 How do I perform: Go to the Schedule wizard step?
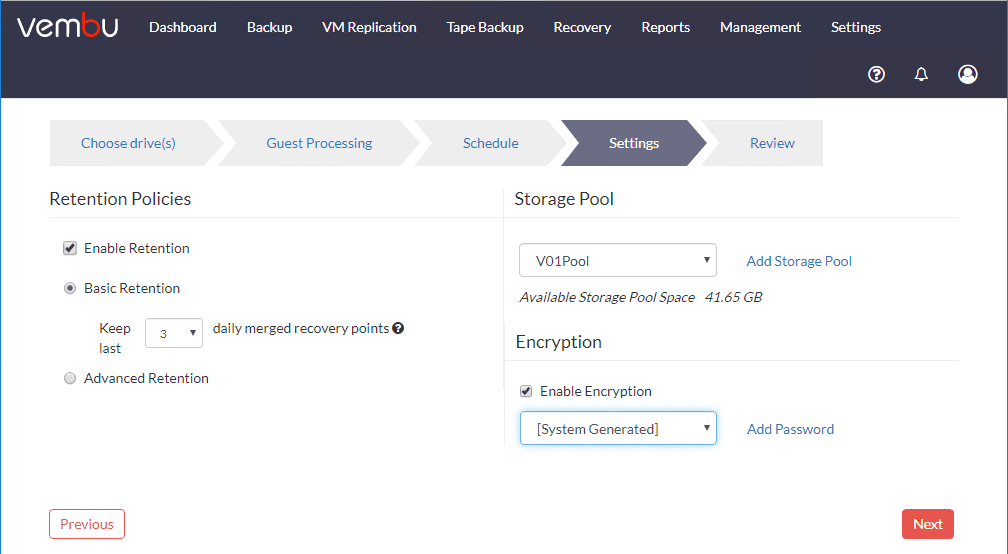(490, 143)
